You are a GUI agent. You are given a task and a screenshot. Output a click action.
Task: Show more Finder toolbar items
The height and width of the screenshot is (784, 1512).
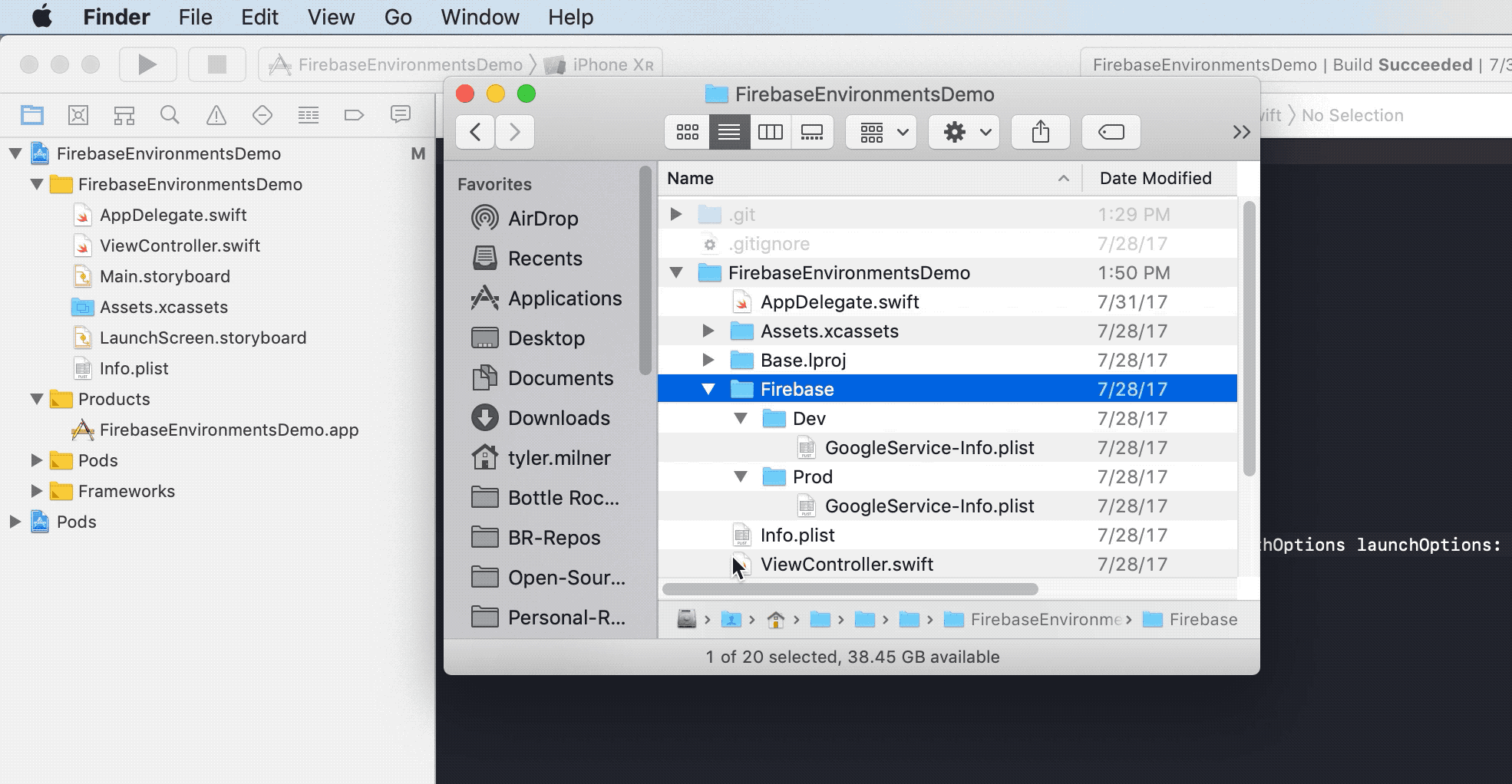point(1241,132)
